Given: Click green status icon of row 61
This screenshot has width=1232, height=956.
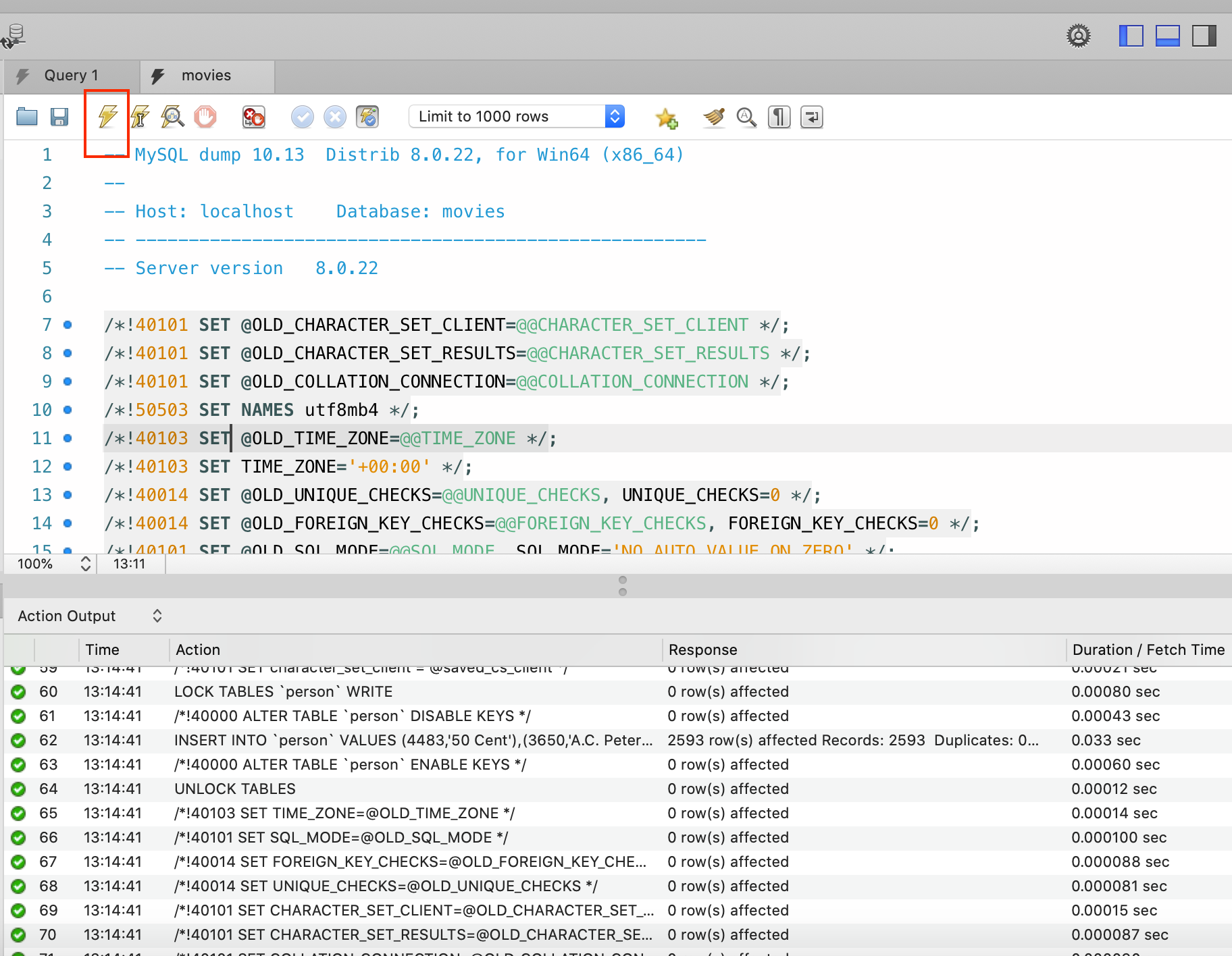Looking at the screenshot, I should (18, 716).
